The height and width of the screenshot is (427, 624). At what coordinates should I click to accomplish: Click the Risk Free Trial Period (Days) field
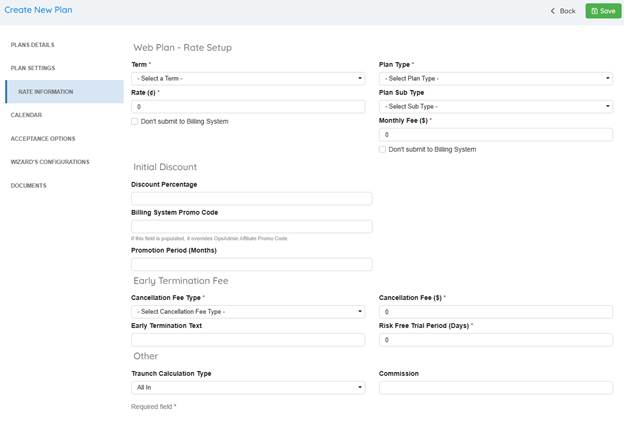pos(496,340)
